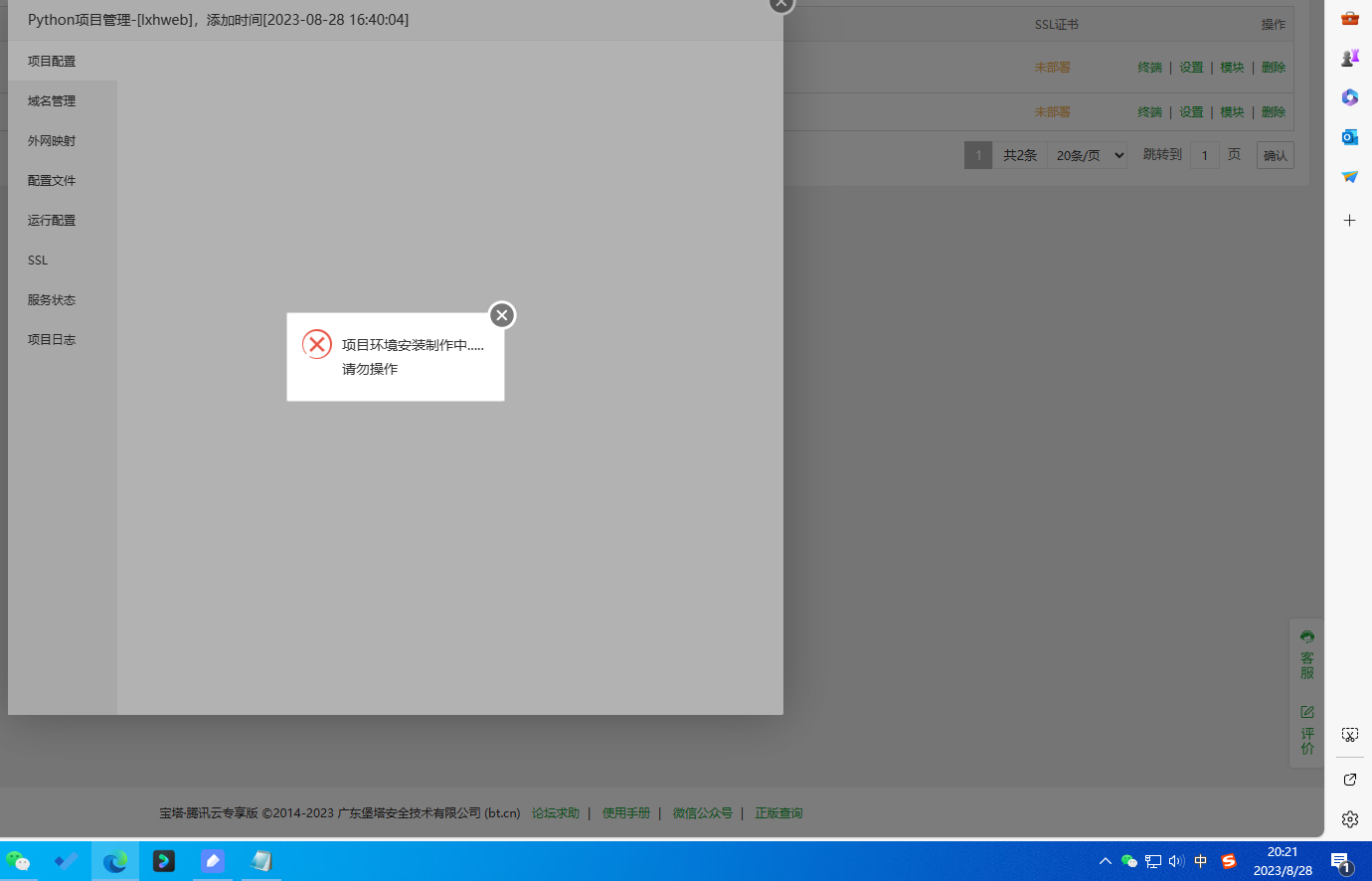Viewport: 1372px width, 881px height.
Task: Open the 项目配置 tab
Action: pos(63,61)
